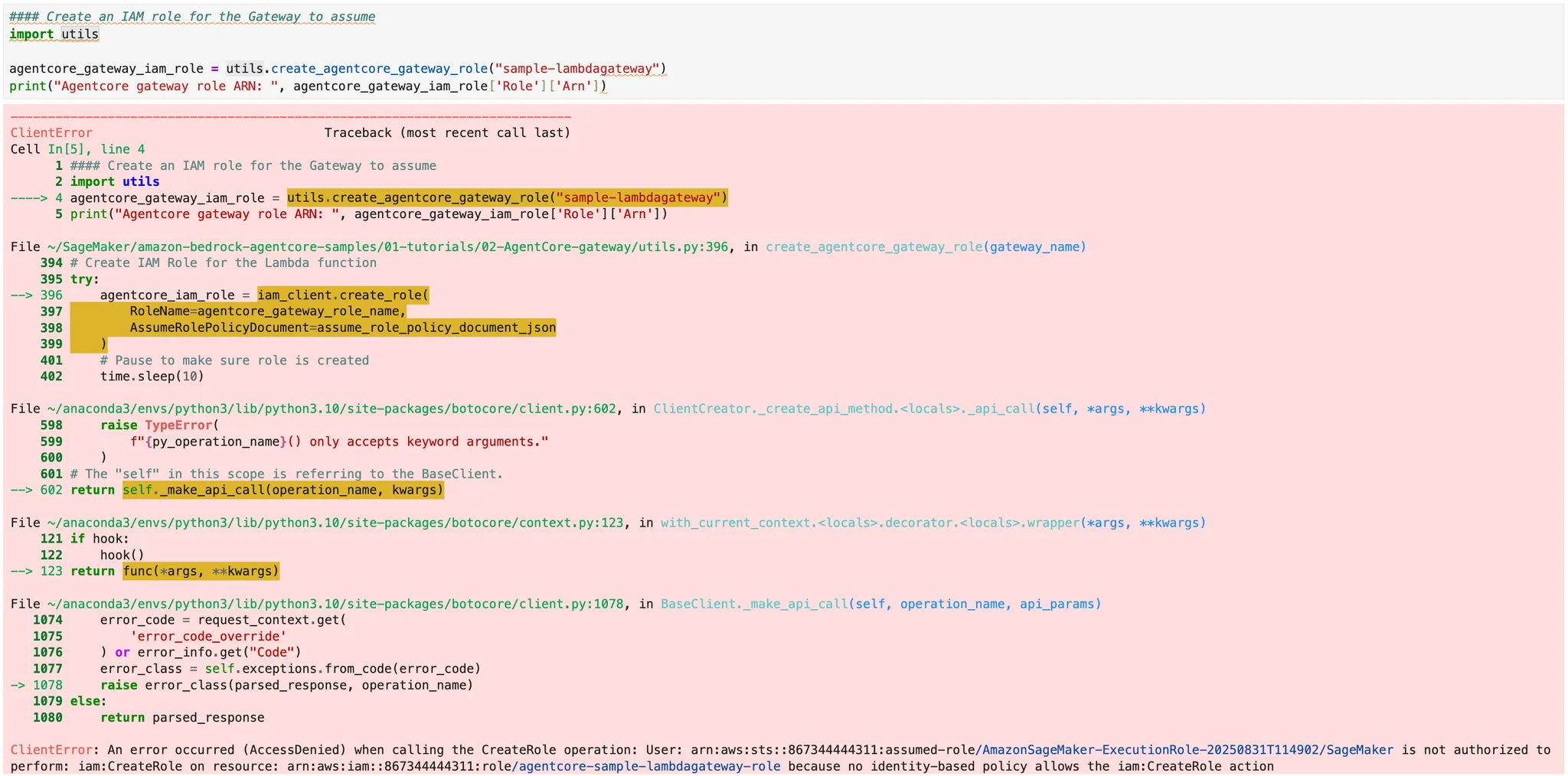Click 'AssumeRolePolicyDocument=assume_role_policy_document_json' line 398
The width and height of the screenshot is (1568, 776).
coord(342,328)
